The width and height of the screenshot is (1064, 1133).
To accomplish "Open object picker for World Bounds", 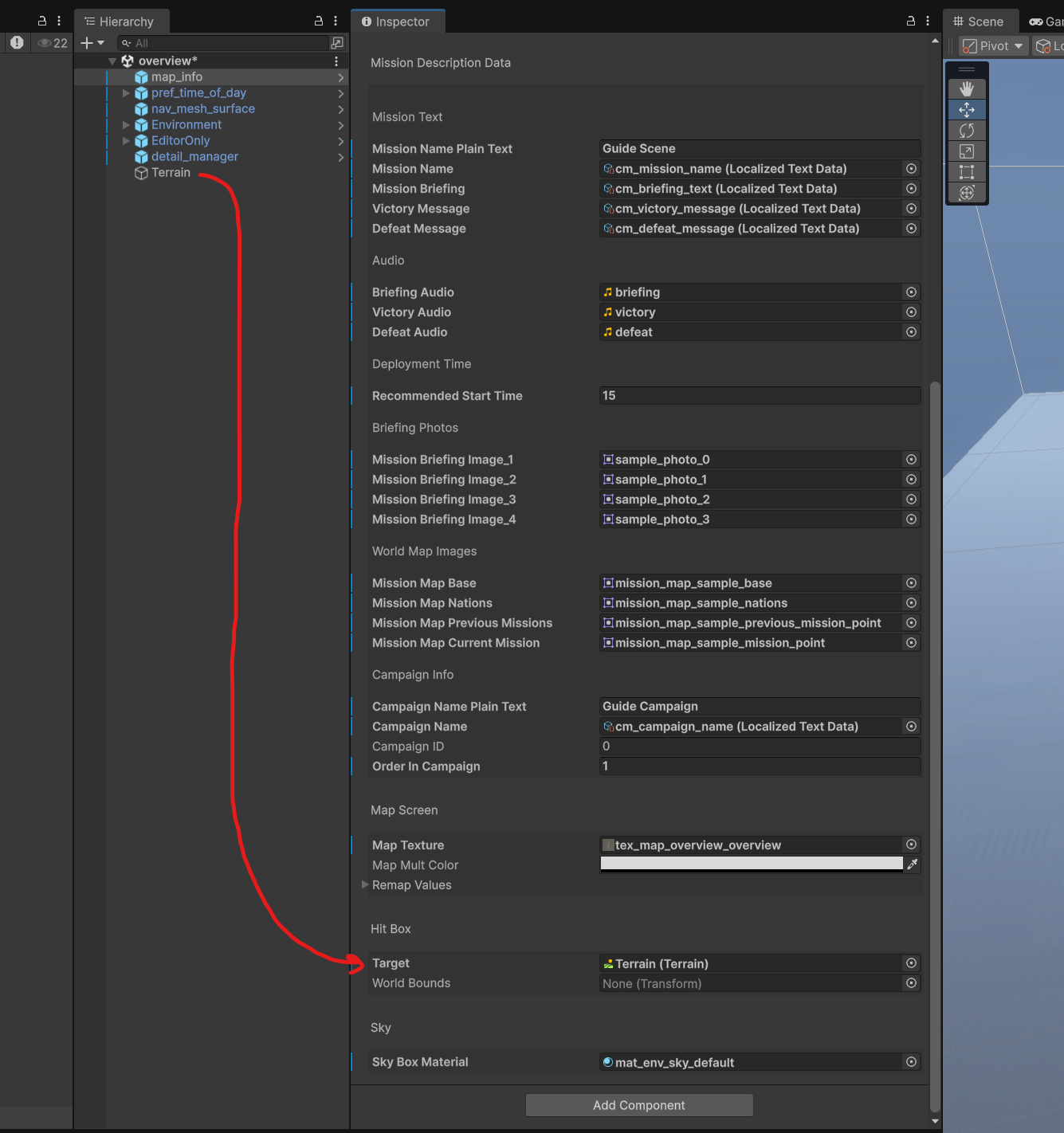I will click(x=912, y=983).
